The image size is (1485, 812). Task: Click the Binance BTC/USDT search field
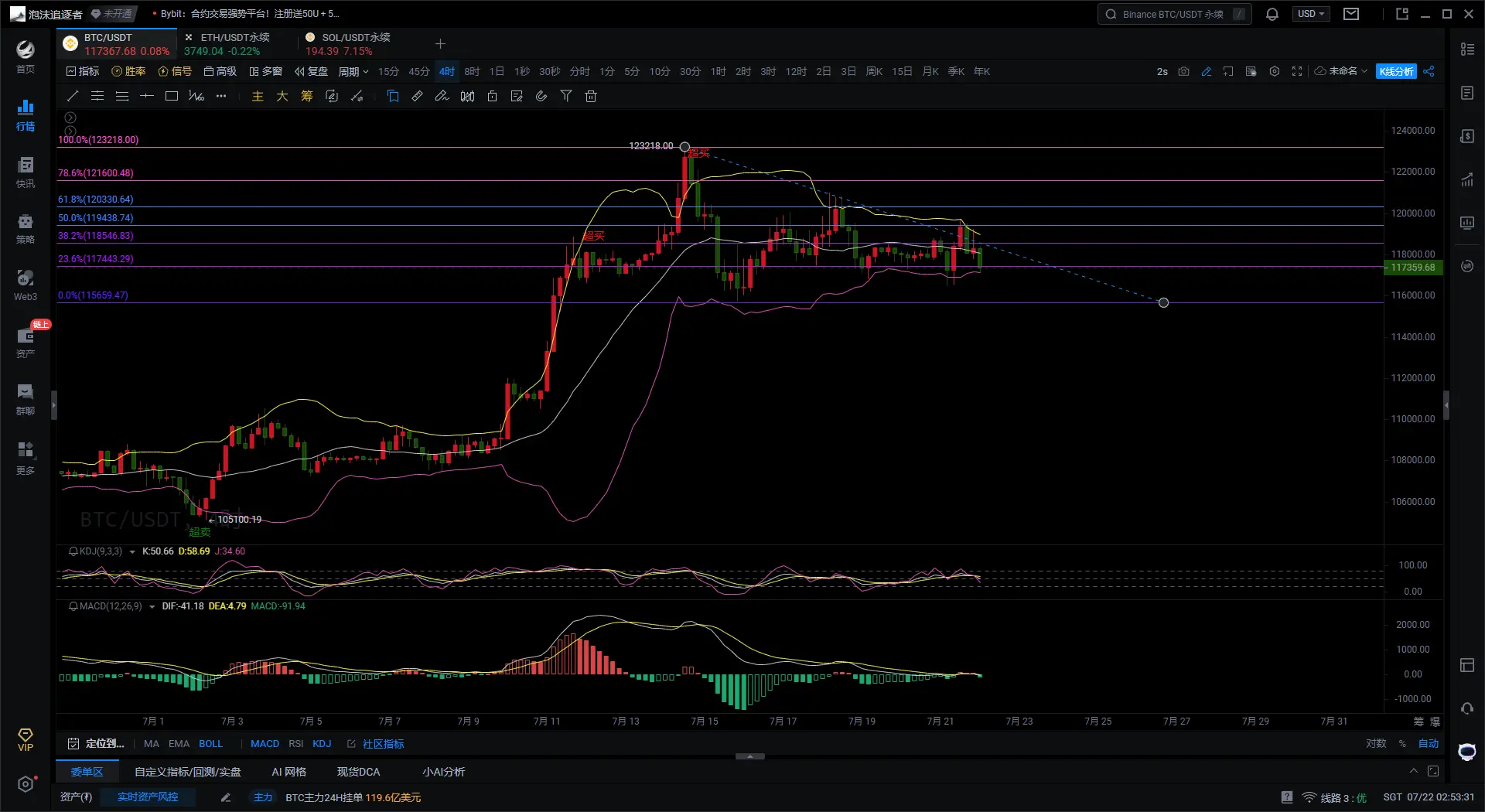[1173, 14]
